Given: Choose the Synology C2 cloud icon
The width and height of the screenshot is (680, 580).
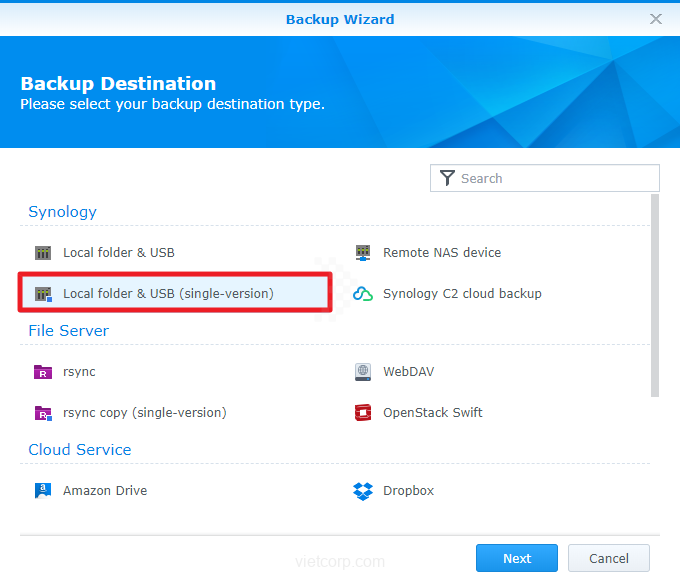Looking at the screenshot, I should [363, 294].
